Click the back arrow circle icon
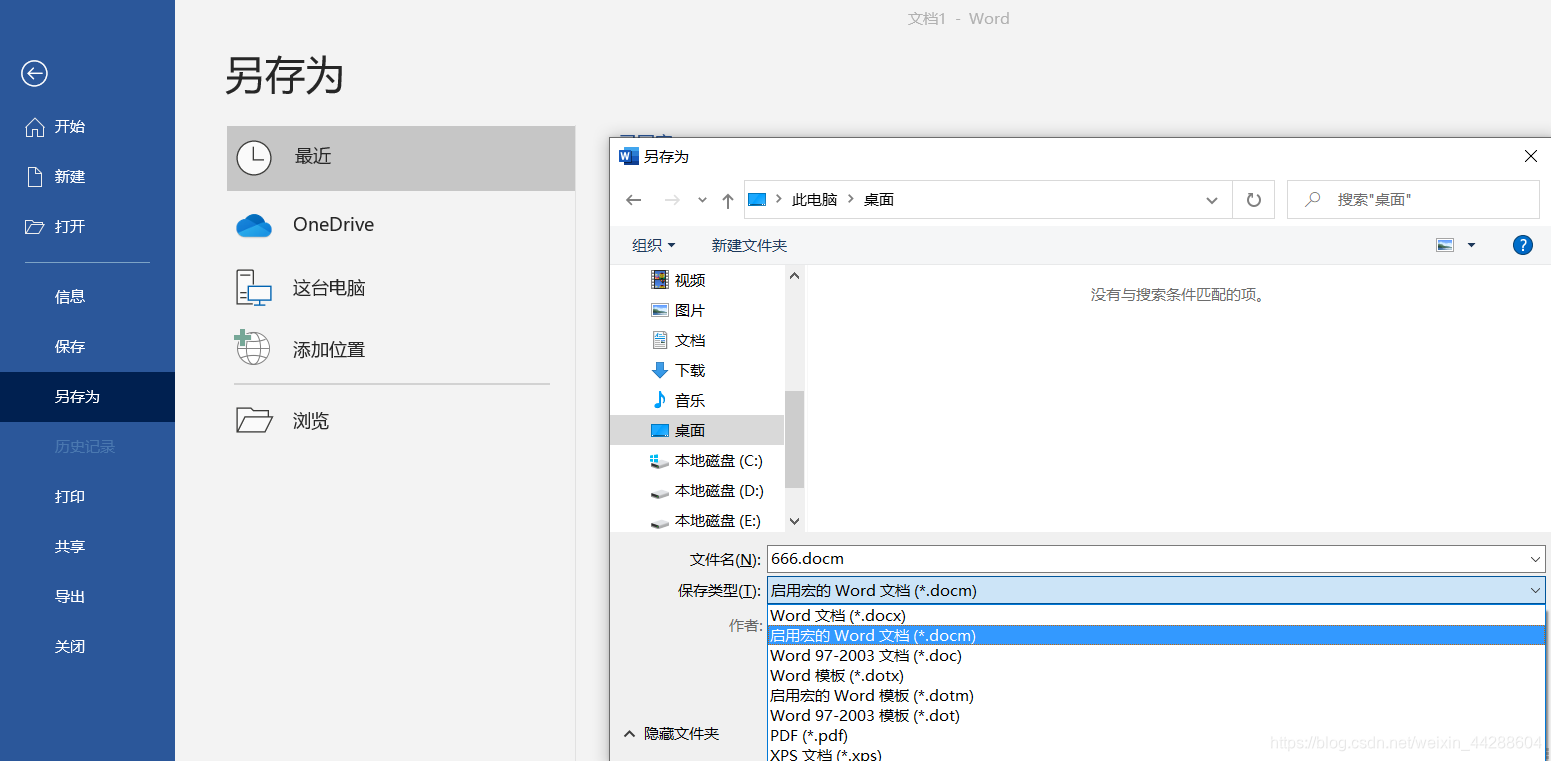This screenshot has width=1551, height=761. click(x=35, y=73)
